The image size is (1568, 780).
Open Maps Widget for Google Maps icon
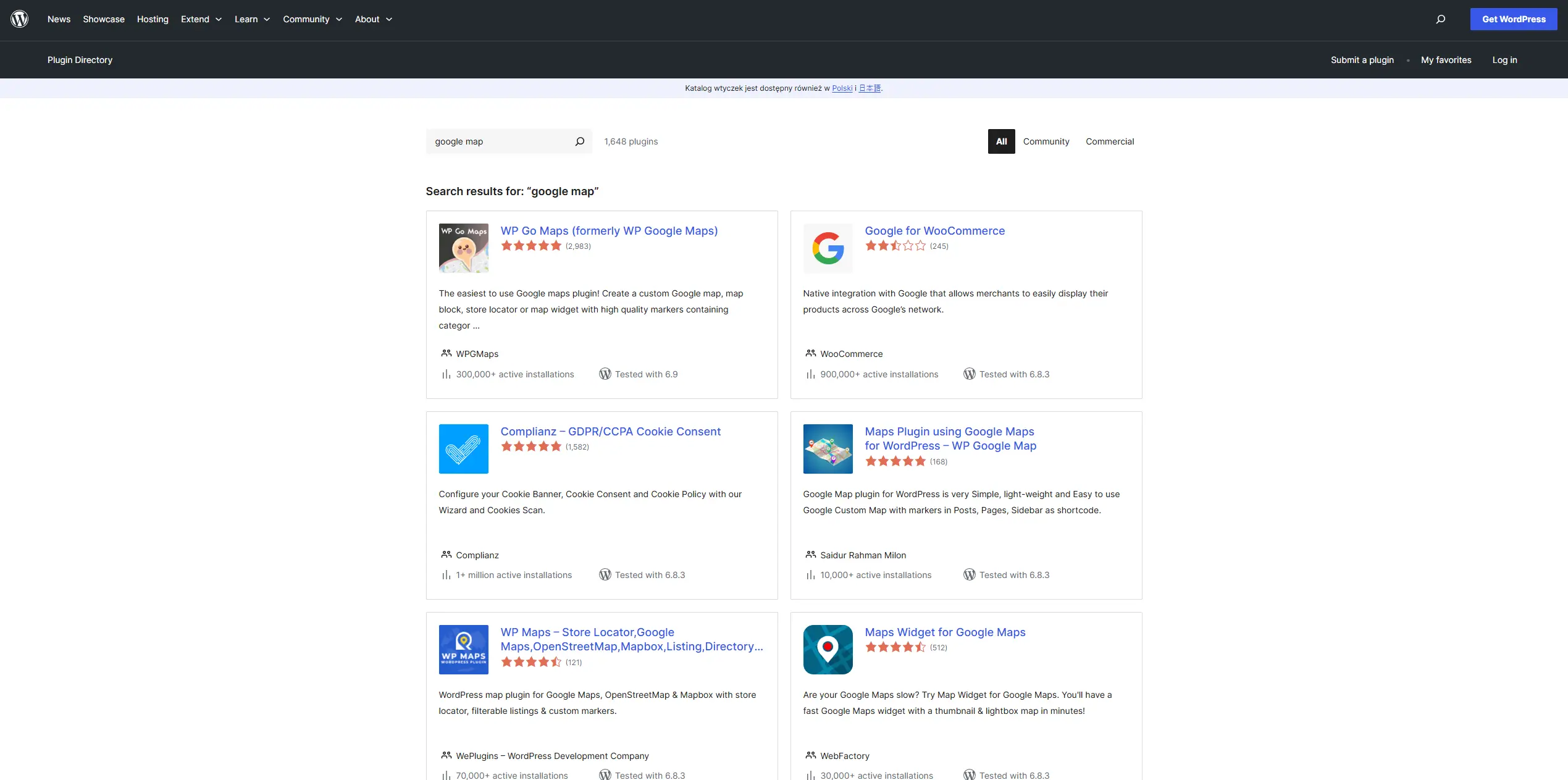(828, 650)
